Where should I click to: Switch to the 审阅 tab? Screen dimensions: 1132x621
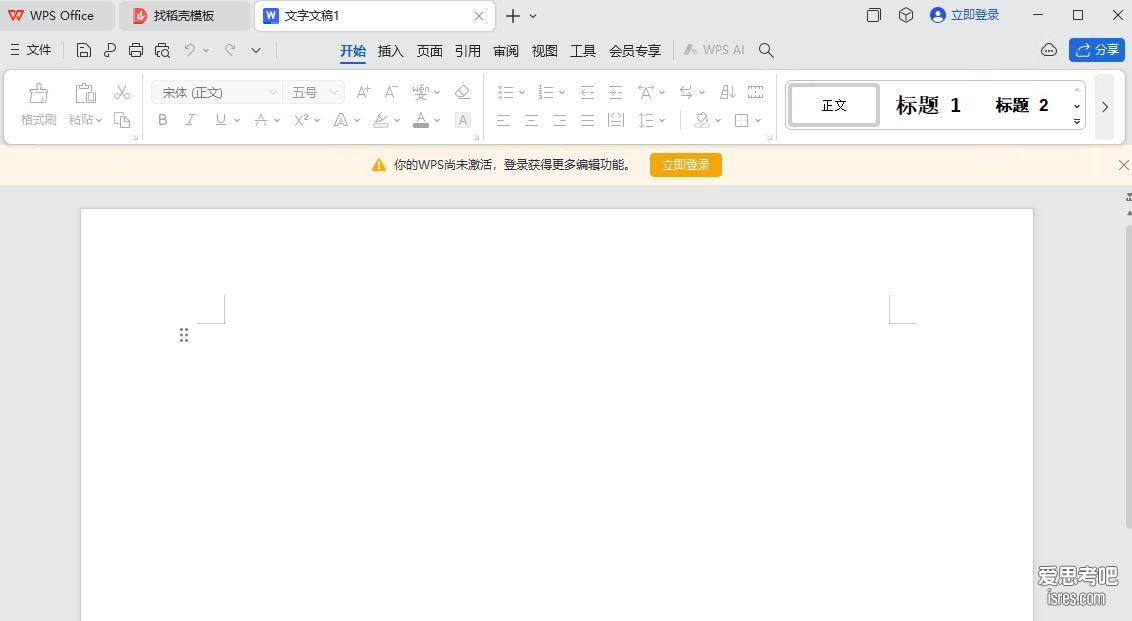click(506, 51)
